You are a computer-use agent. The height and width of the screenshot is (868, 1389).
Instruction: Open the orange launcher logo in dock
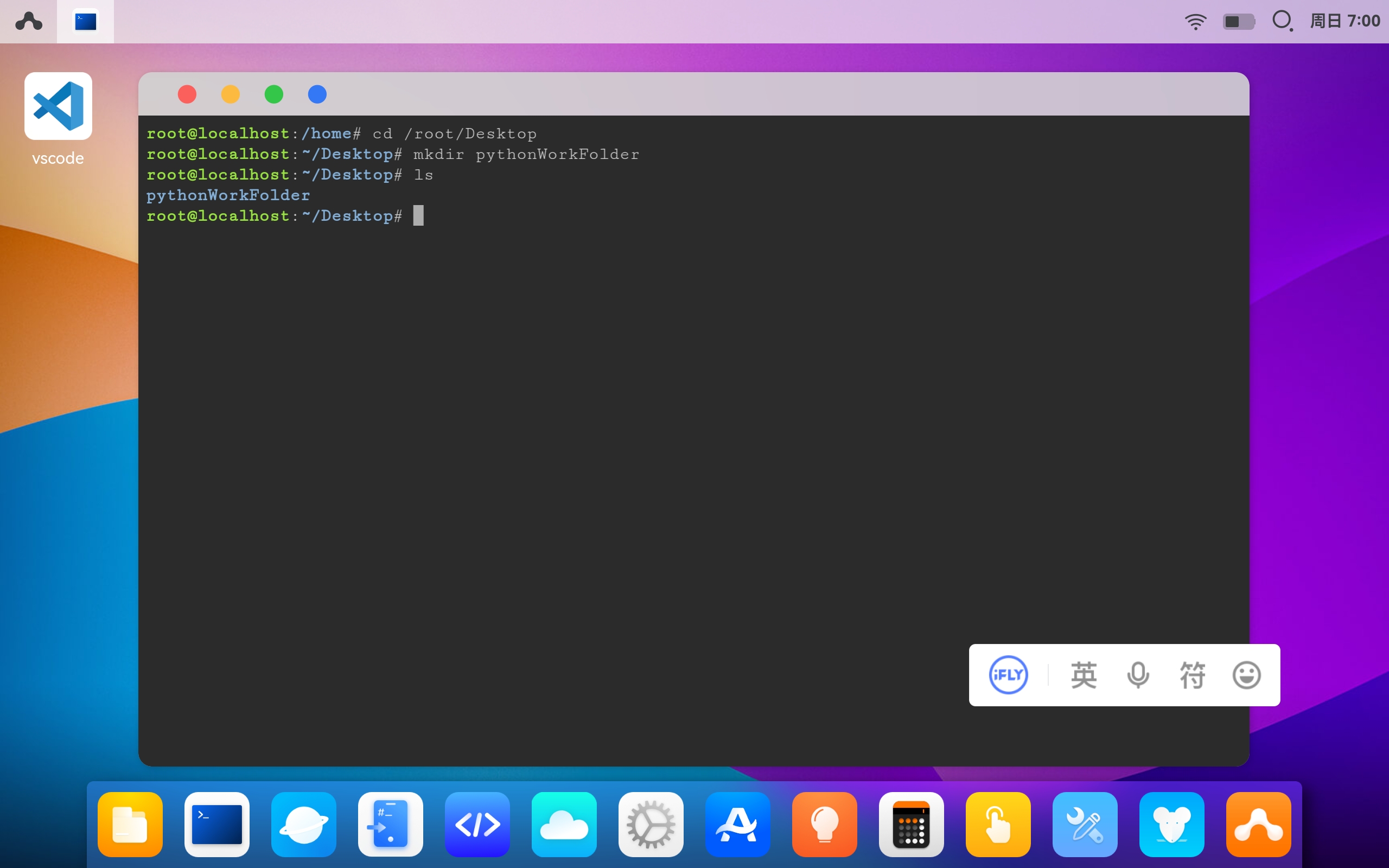[x=1259, y=825]
